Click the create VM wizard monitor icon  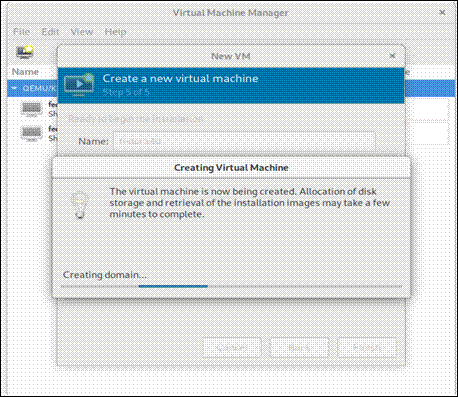pyautogui.click(x=79, y=85)
